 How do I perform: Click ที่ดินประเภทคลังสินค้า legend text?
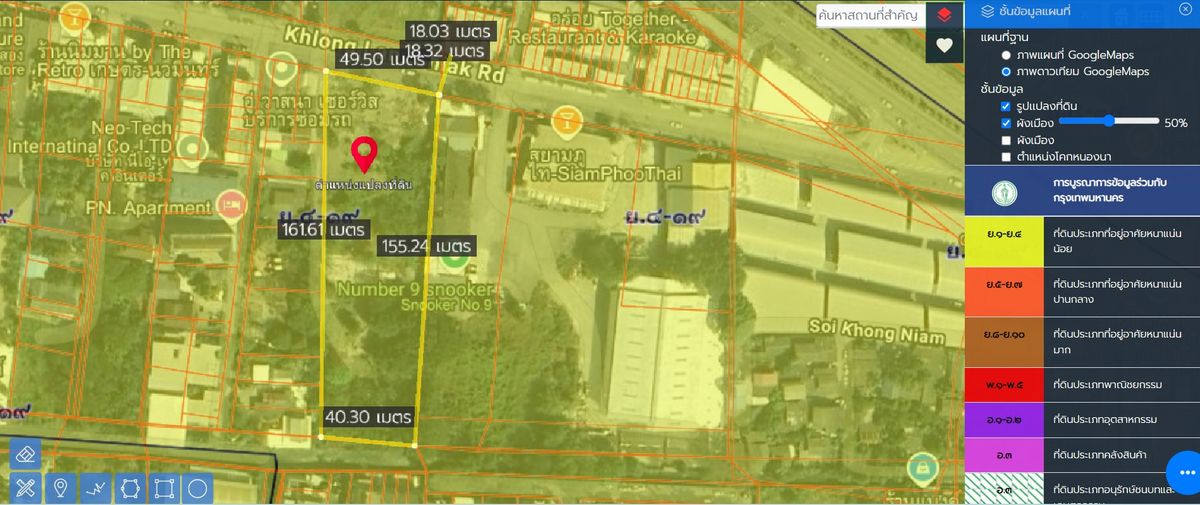click(x=1100, y=454)
